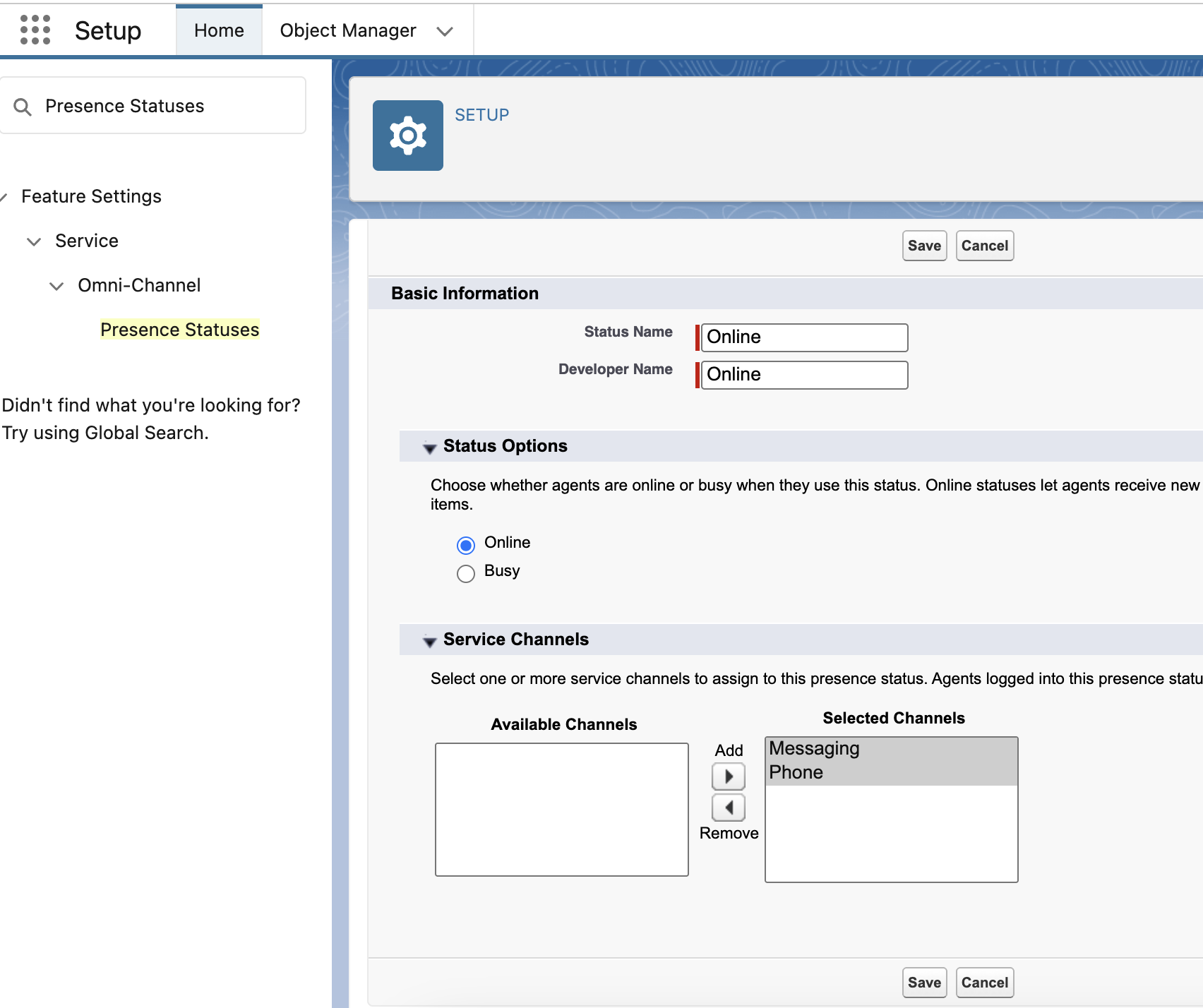Viewport: 1203px width, 1008px height.
Task: Click the top Cancel button
Action: coord(985,246)
